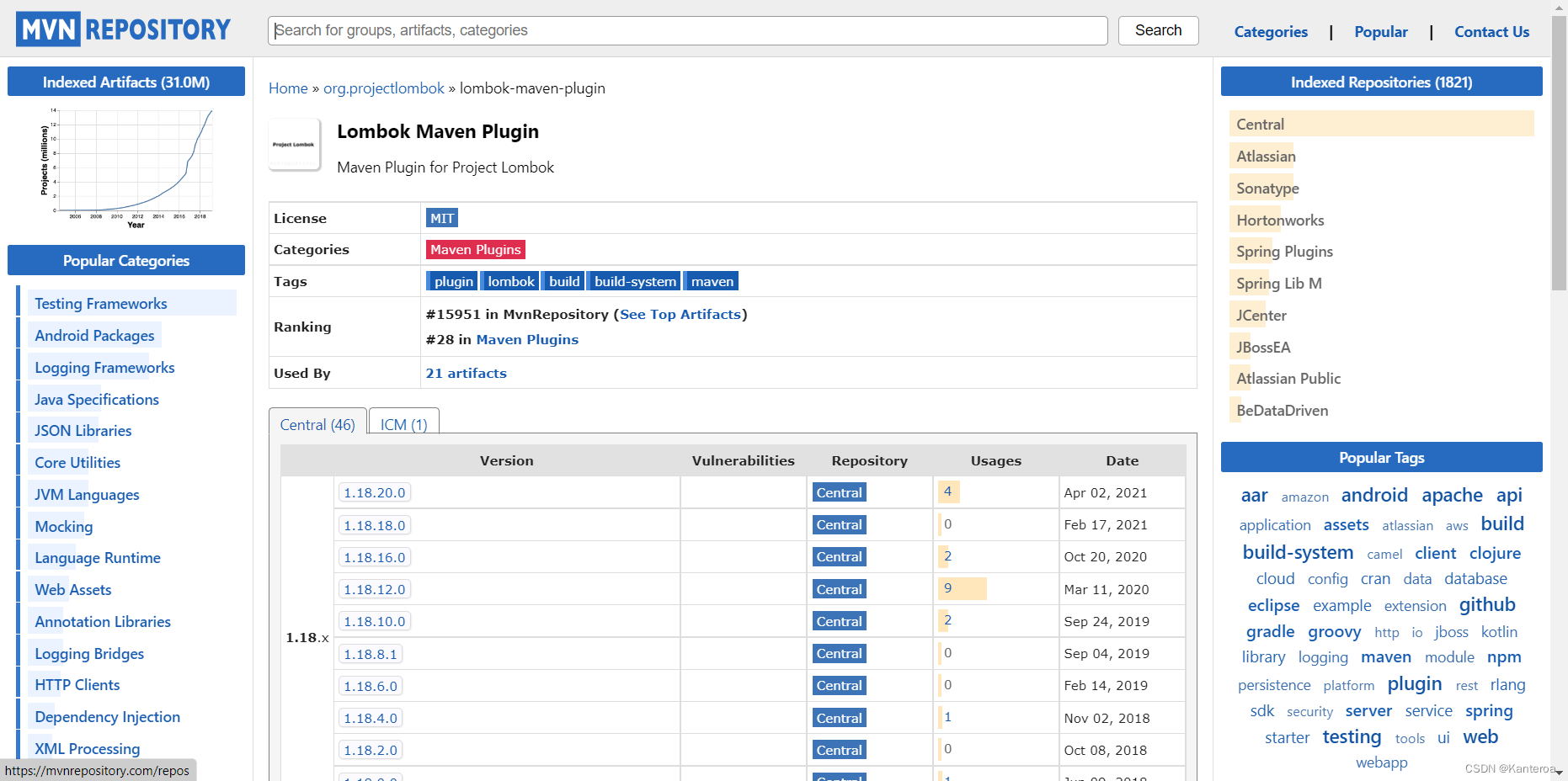The image size is (1568, 781).
Task: Open version 1.18.4.0
Action: tap(371, 718)
